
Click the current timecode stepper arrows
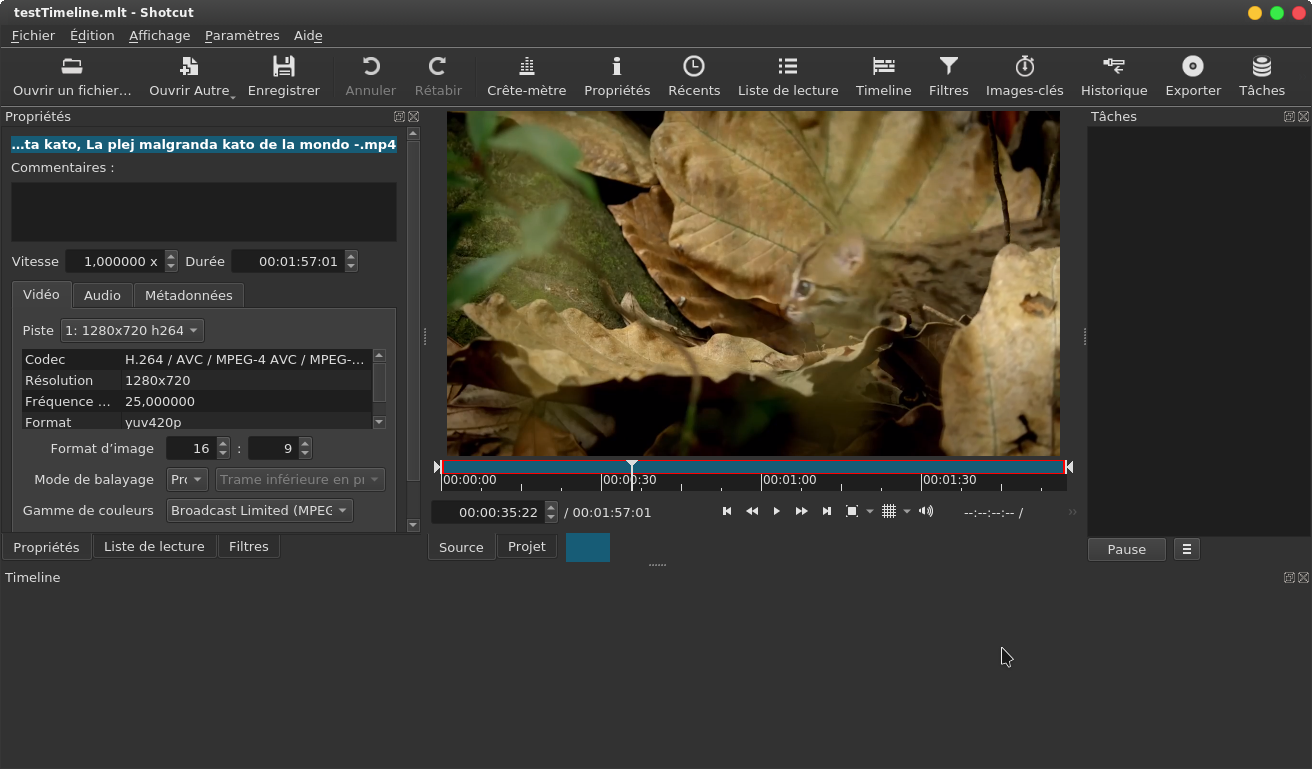click(551, 512)
